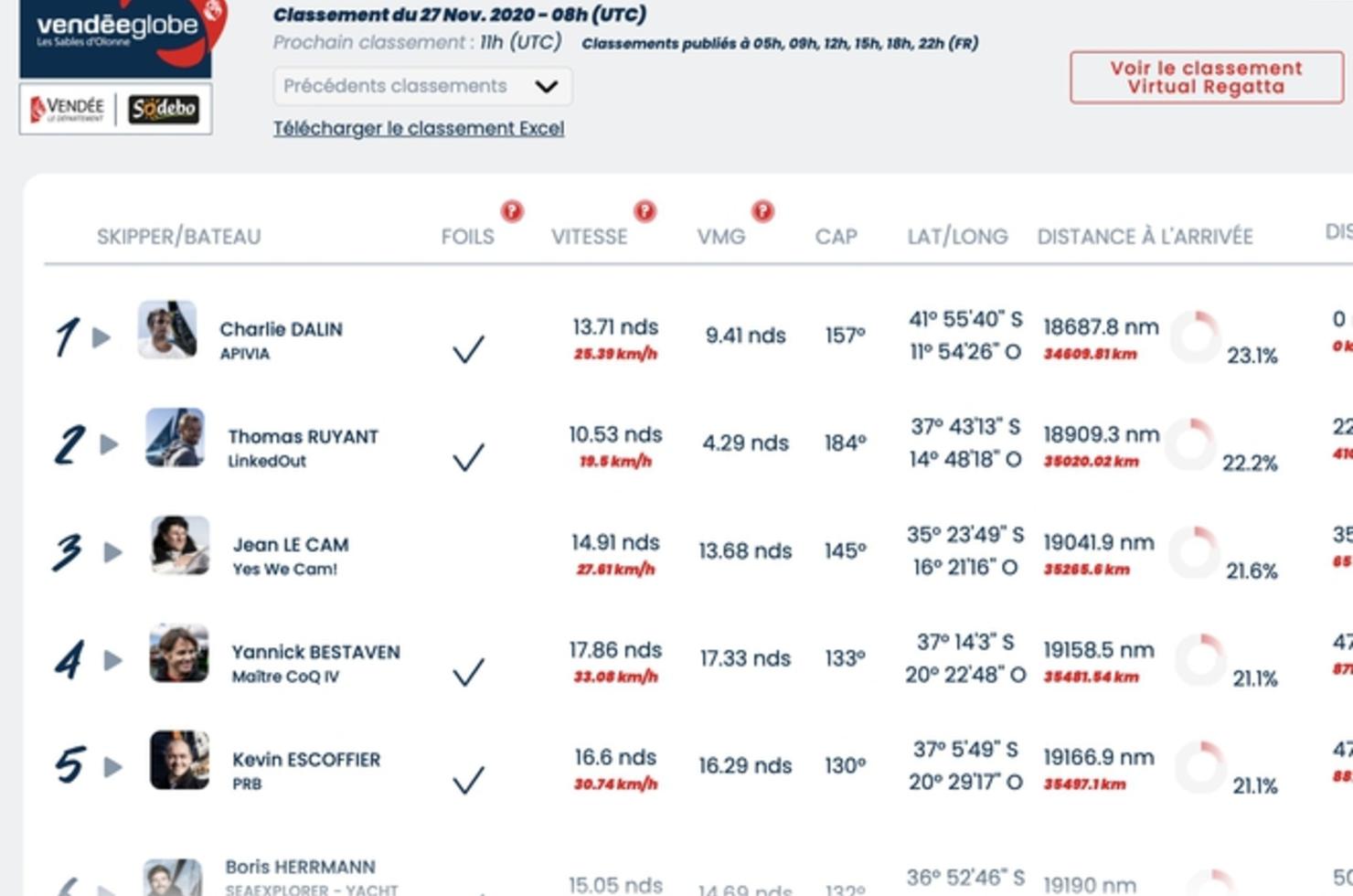Image resolution: width=1353 pixels, height=896 pixels.
Task: Click the Vendée department logo
Action: (67, 109)
